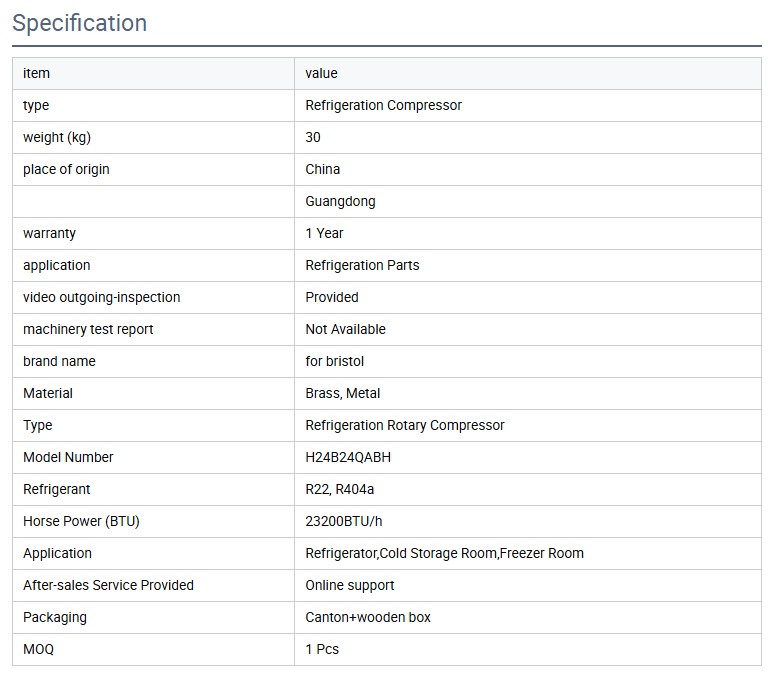The image size is (775, 674).
Task: Select the 'Guangdong' cell
Action: (340, 201)
